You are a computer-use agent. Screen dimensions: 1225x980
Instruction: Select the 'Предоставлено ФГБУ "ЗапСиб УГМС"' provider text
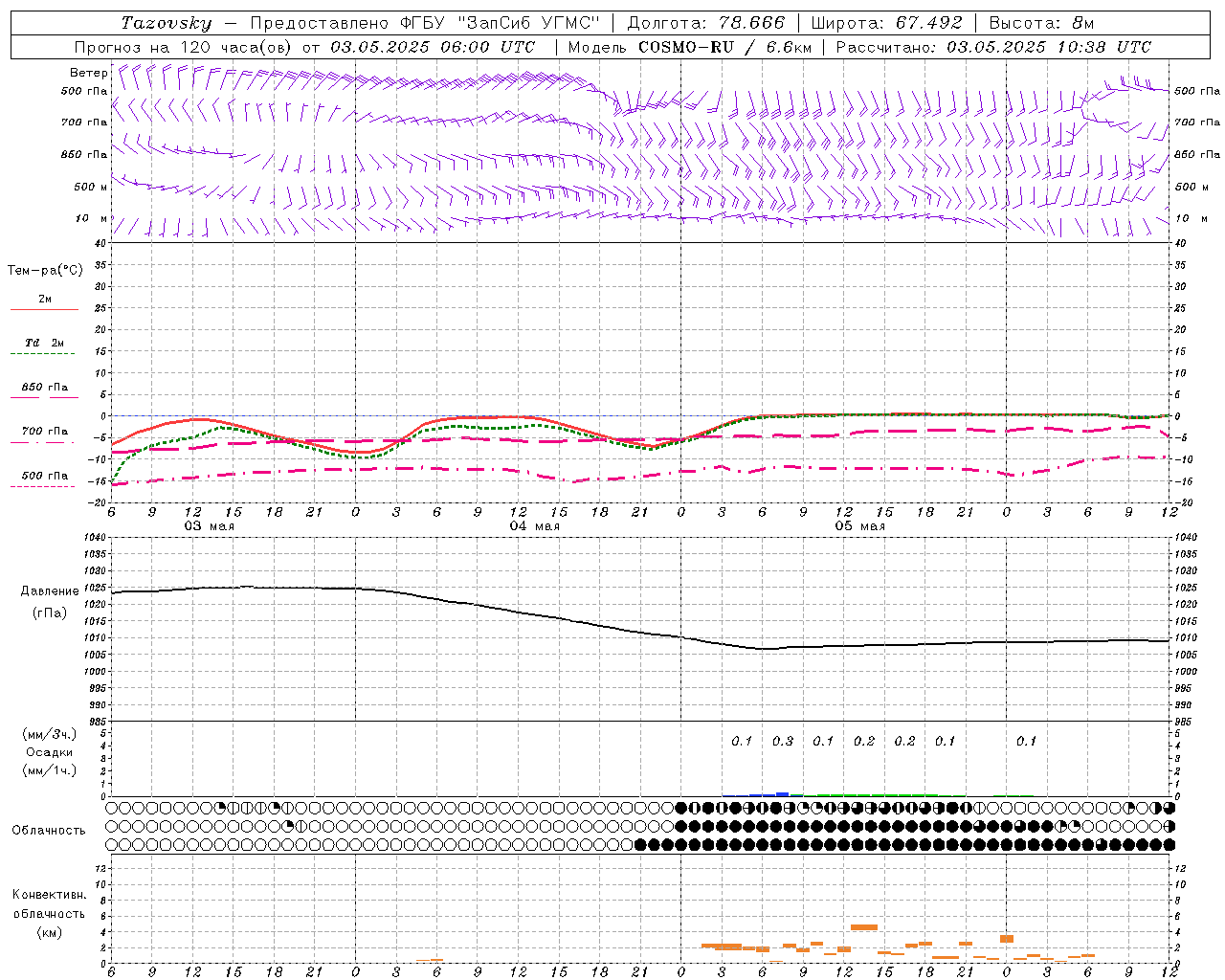425,23
